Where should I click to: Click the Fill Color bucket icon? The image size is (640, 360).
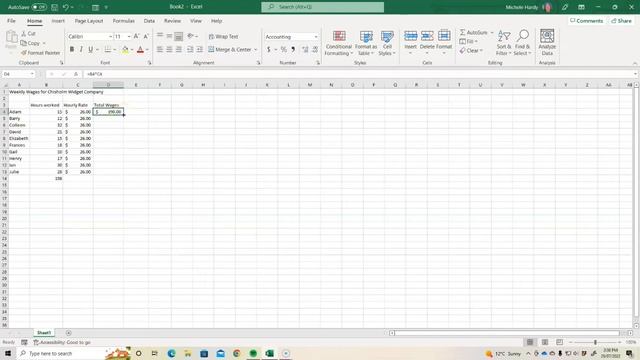(x=125, y=49)
